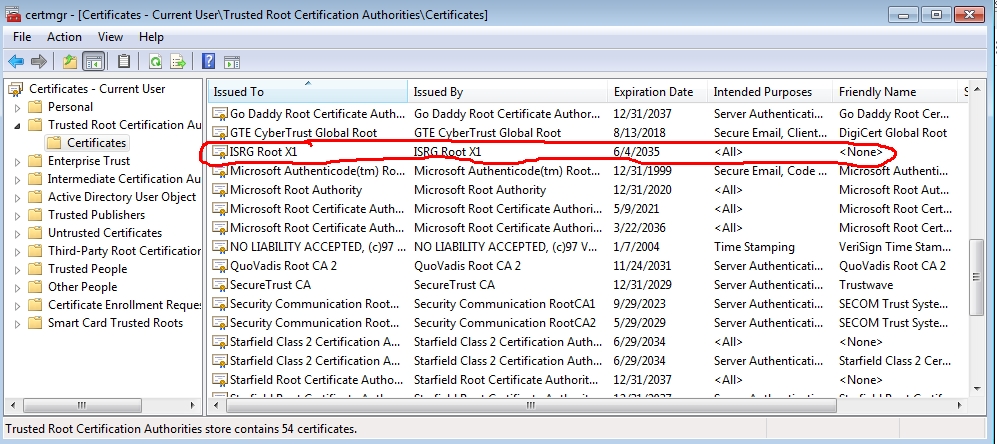Expand Active Directory User Object node

(17, 197)
